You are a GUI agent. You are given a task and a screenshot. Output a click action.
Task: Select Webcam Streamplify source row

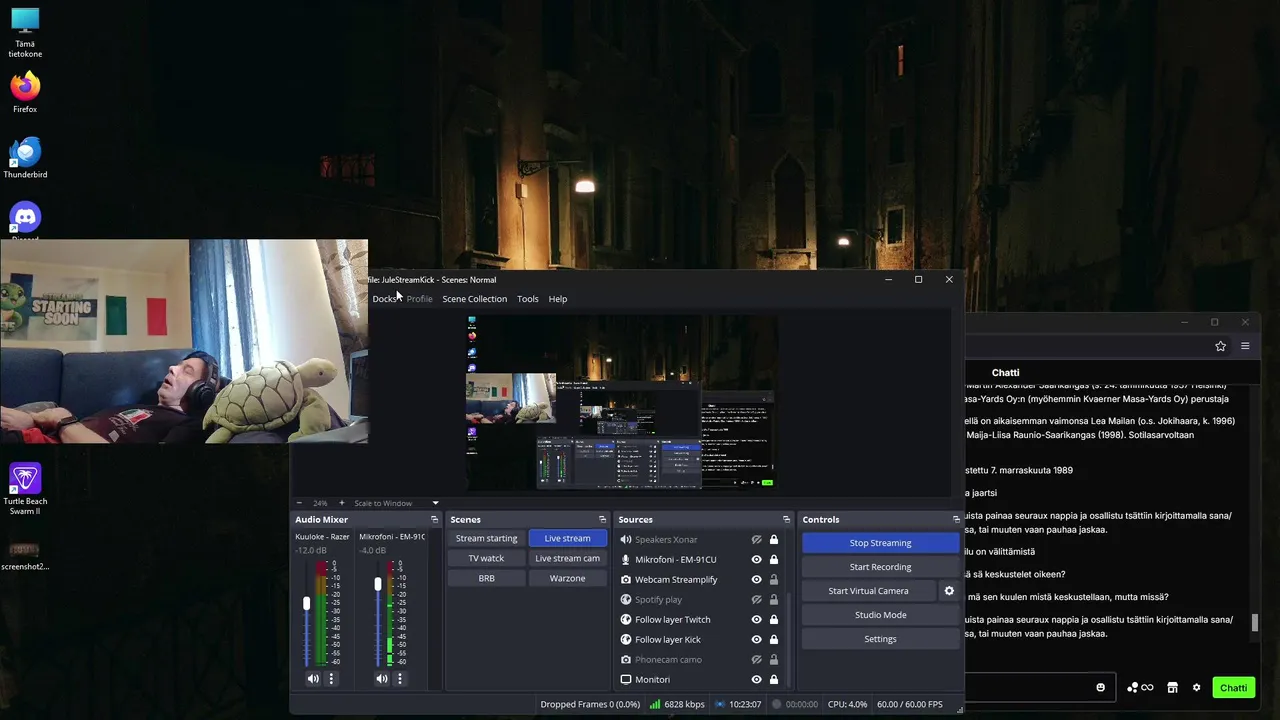(700, 580)
